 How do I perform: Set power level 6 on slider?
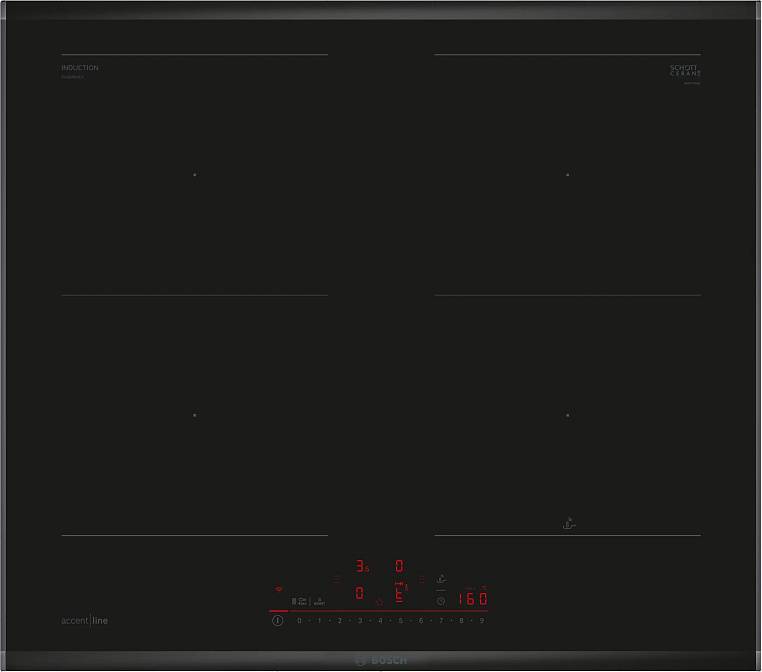click(x=421, y=620)
